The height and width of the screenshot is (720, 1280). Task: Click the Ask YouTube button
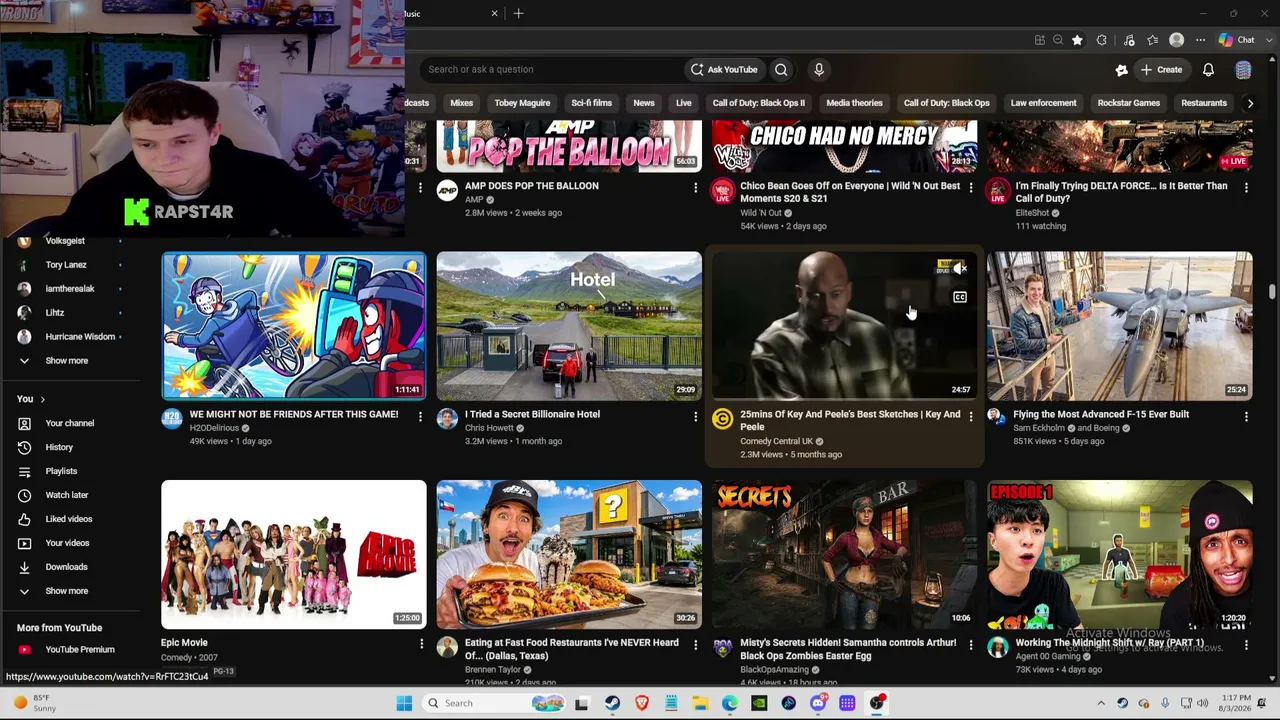coord(723,69)
